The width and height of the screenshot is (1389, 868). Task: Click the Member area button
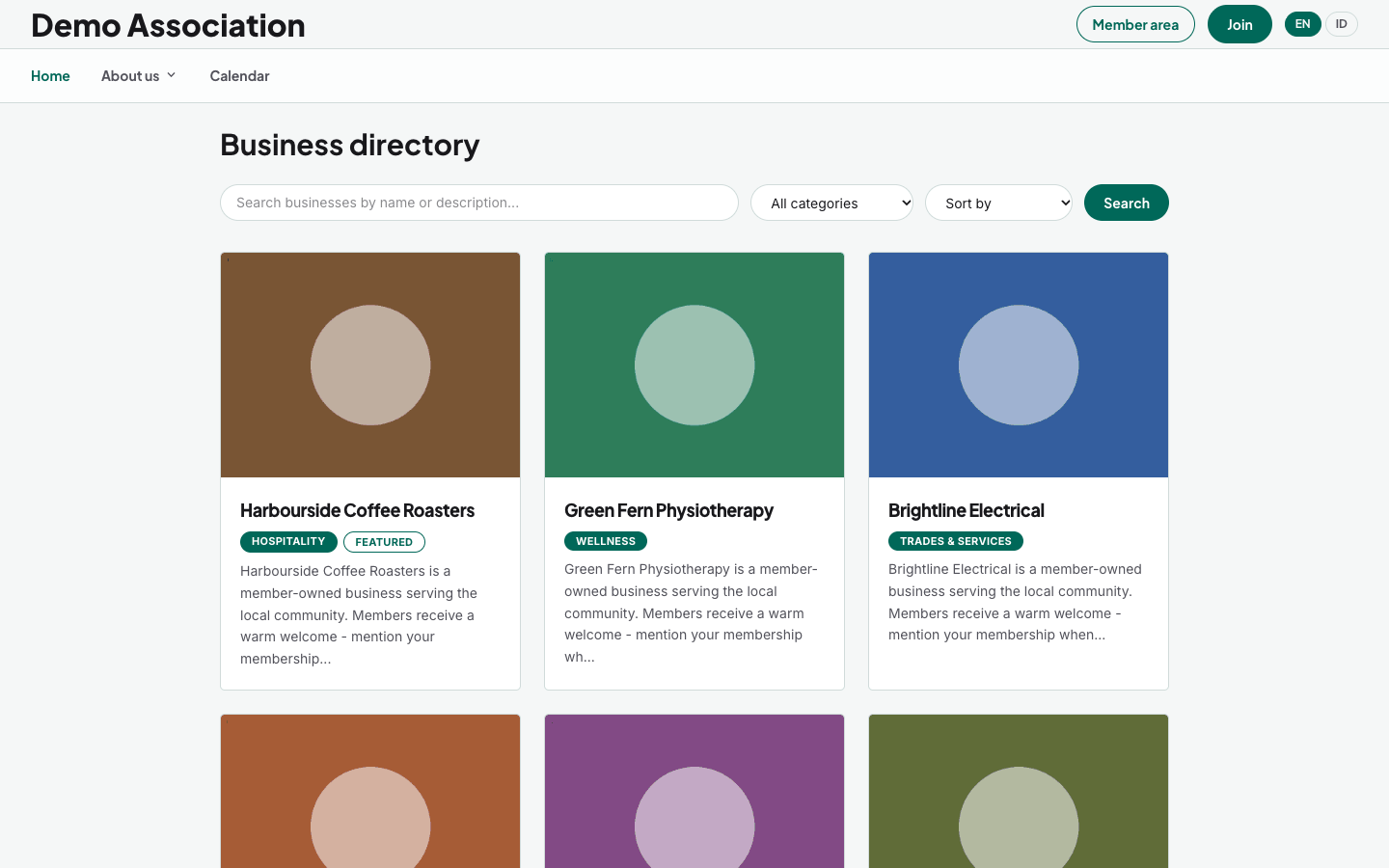[x=1135, y=24]
